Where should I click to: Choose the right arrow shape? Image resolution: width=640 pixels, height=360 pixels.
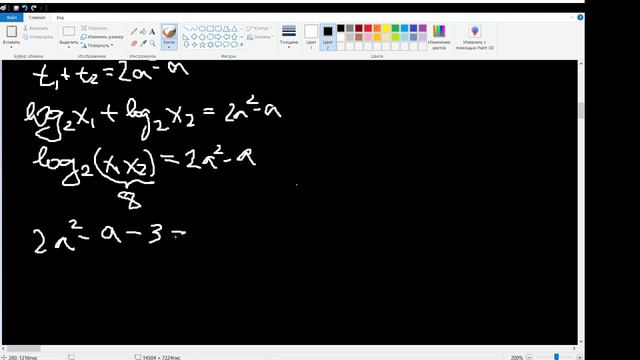click(218, 37)
